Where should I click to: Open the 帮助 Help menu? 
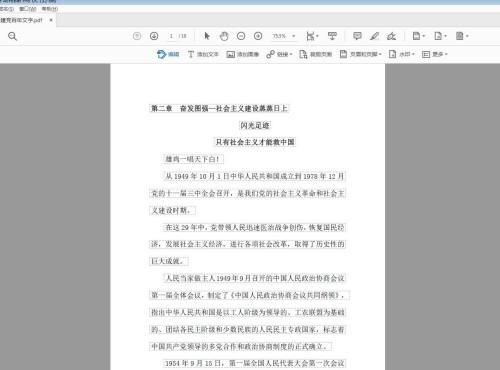(x=50, y=9)
